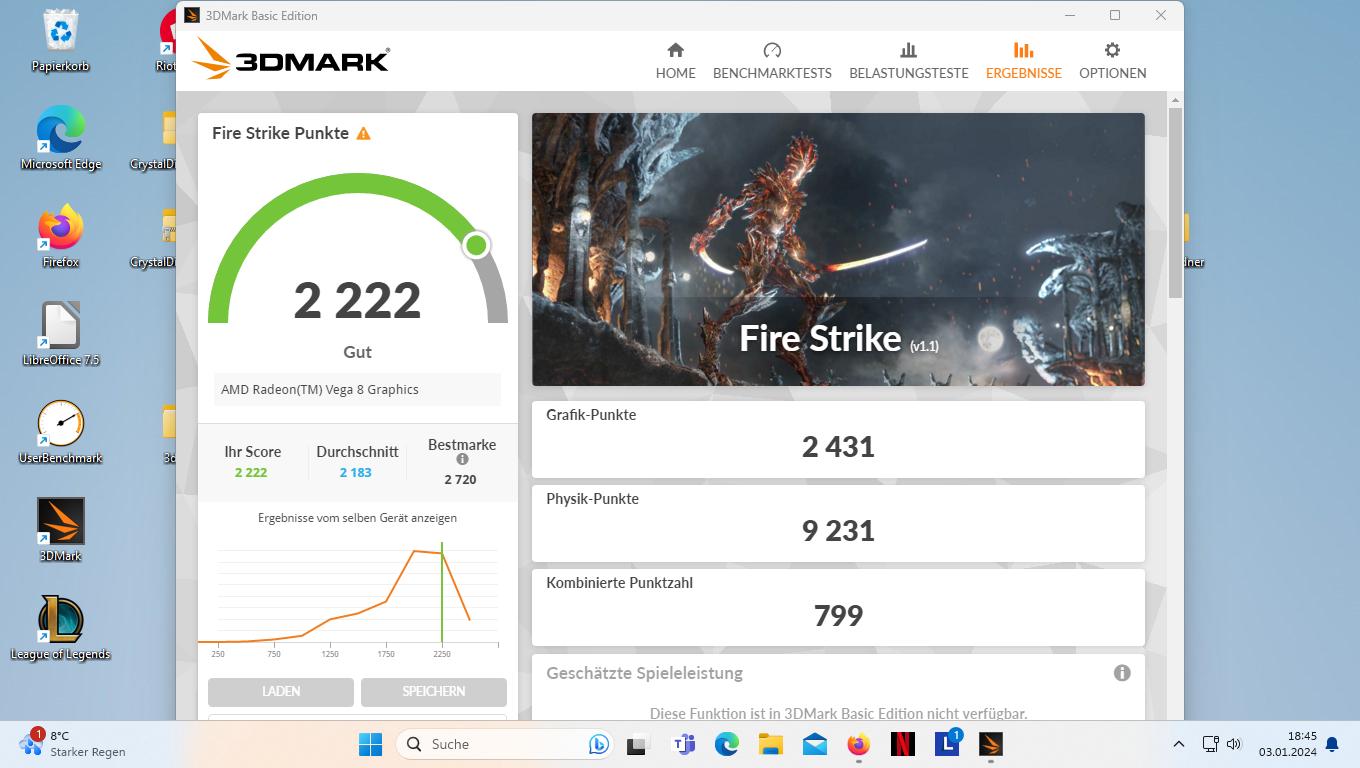Screen dimensions: 1360x768
Task: Open the Papierkorb desktop icon
Action: [x=61, y=42]
